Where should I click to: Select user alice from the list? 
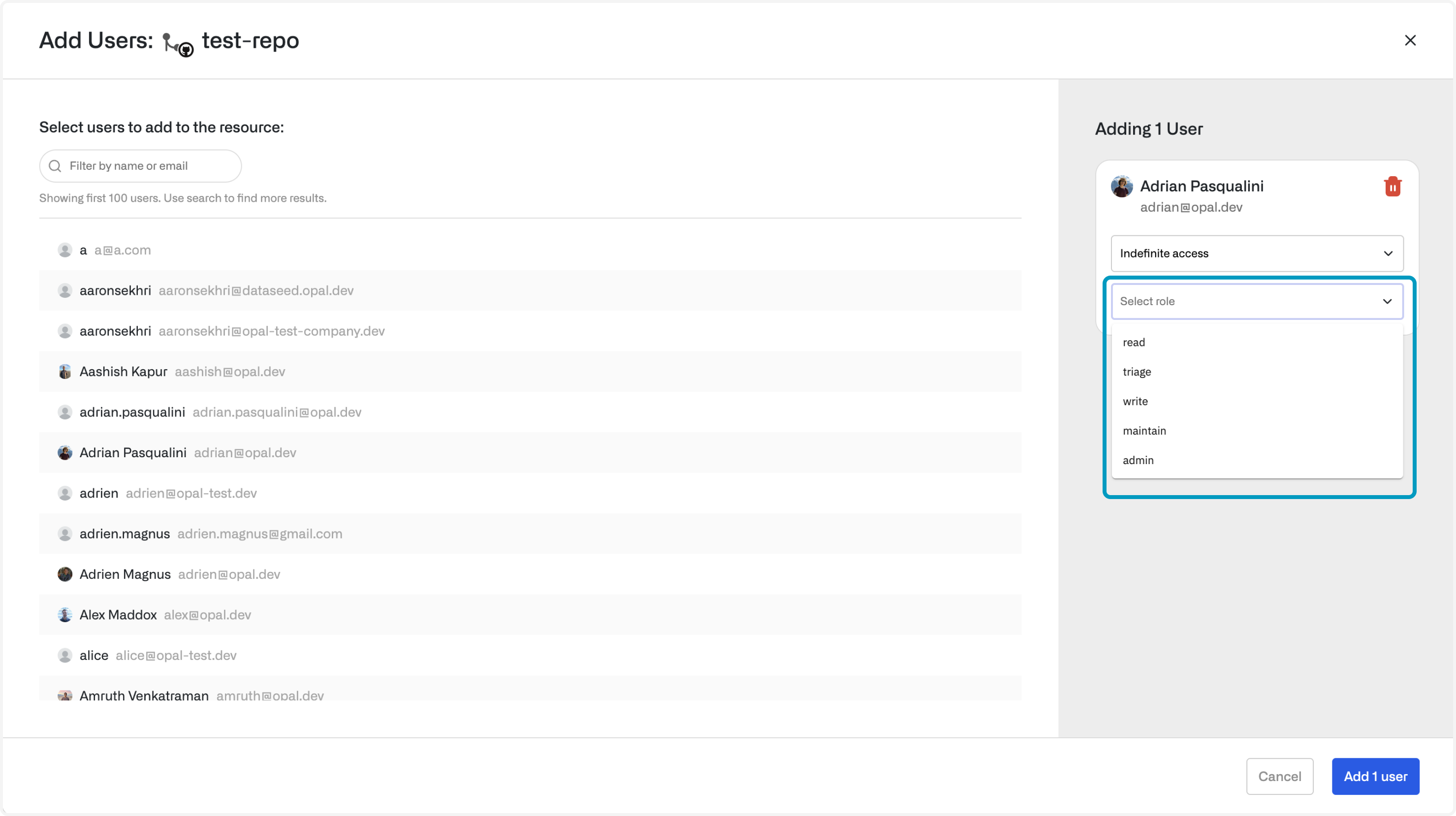point(94,656)
